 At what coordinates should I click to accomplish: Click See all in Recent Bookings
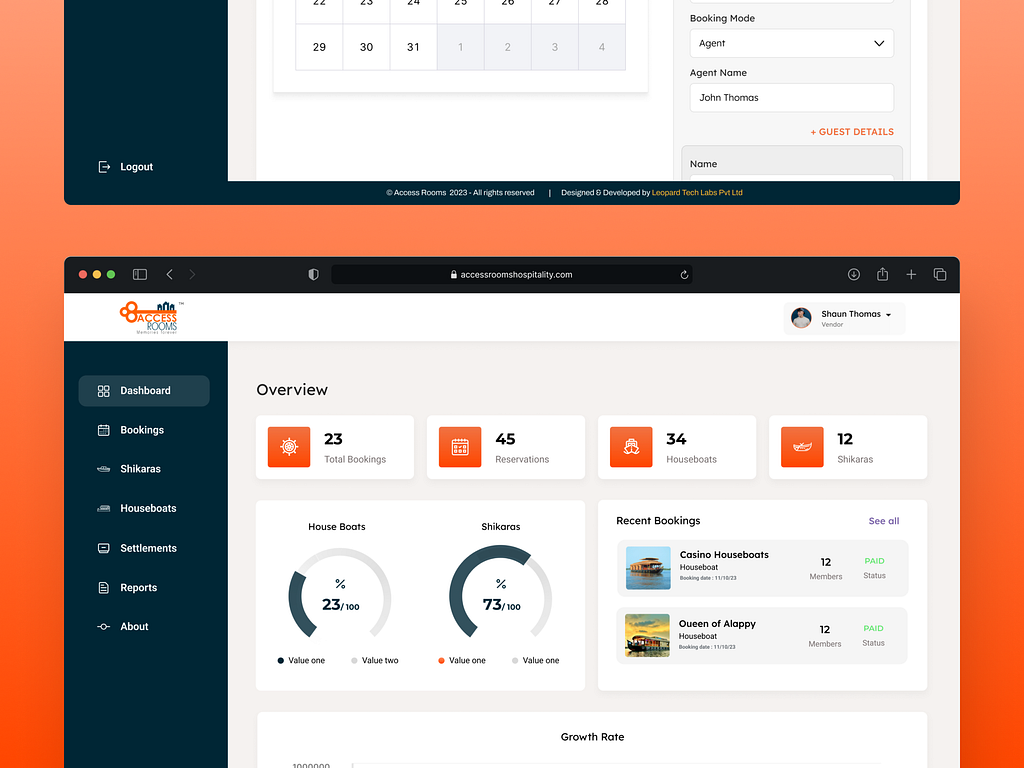[884, 521]
